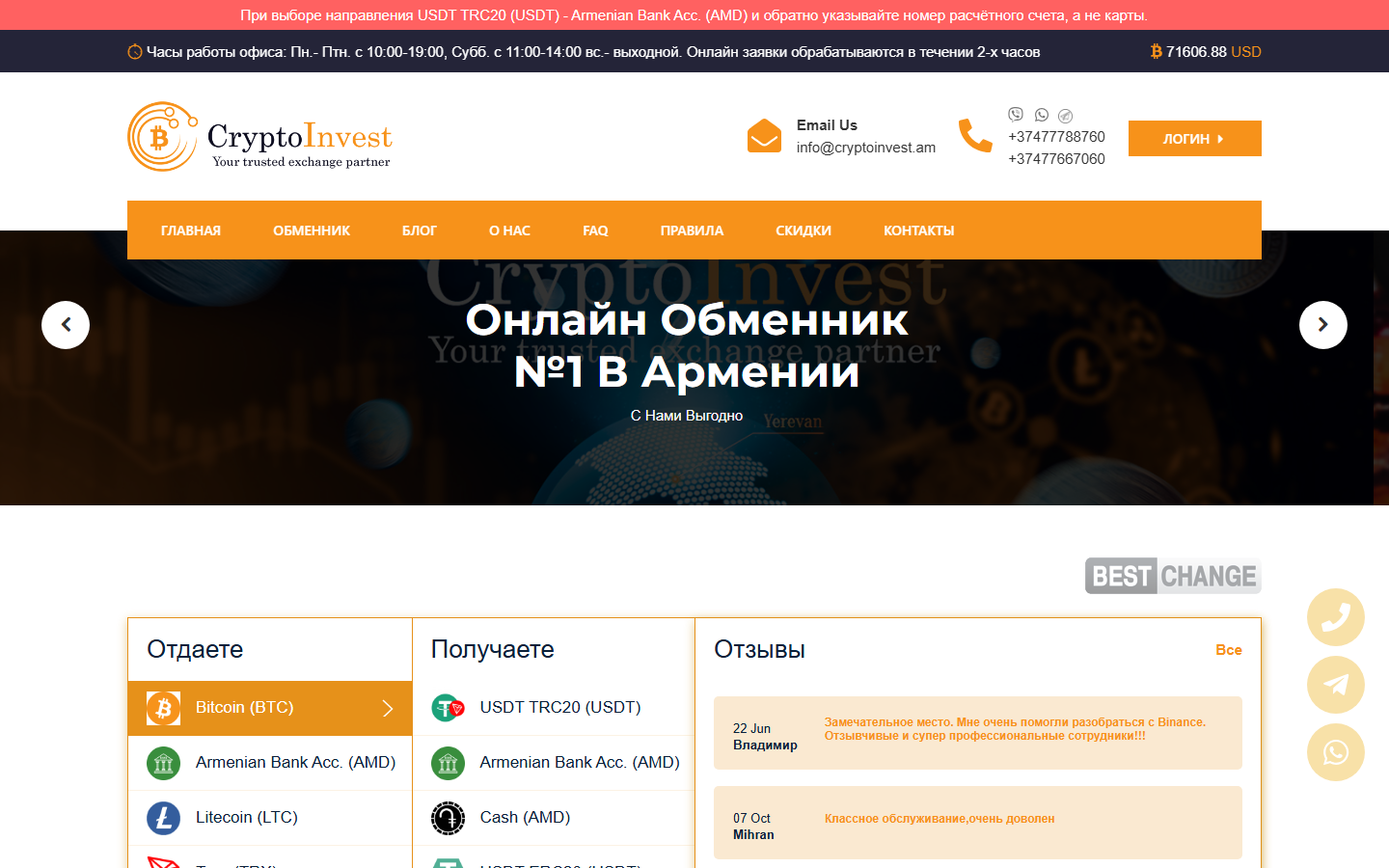Go to the БЛОГ menu item
Image resolution: width=1389 pixels, height=868 pixels.
point(420,231)
